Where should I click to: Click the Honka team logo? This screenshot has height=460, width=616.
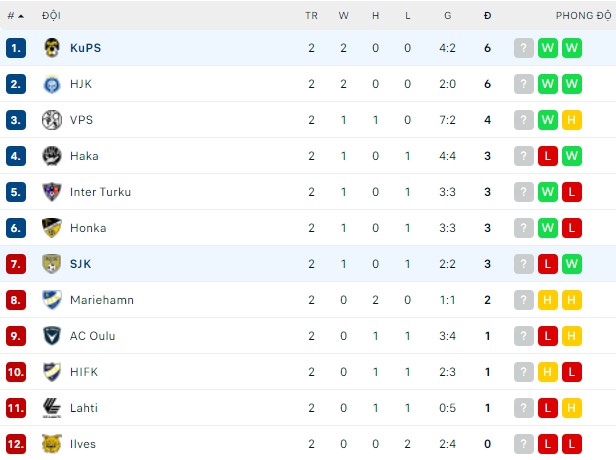pyautogui.click(x=52, y=228)
